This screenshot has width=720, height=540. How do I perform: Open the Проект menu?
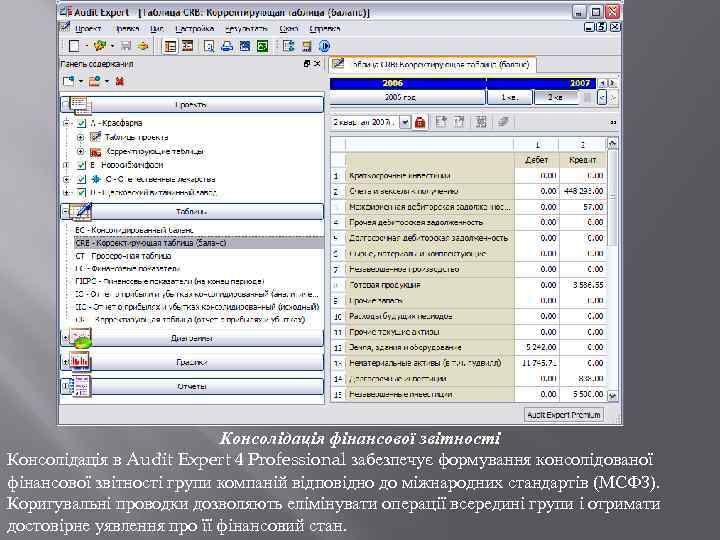point(88,28)
